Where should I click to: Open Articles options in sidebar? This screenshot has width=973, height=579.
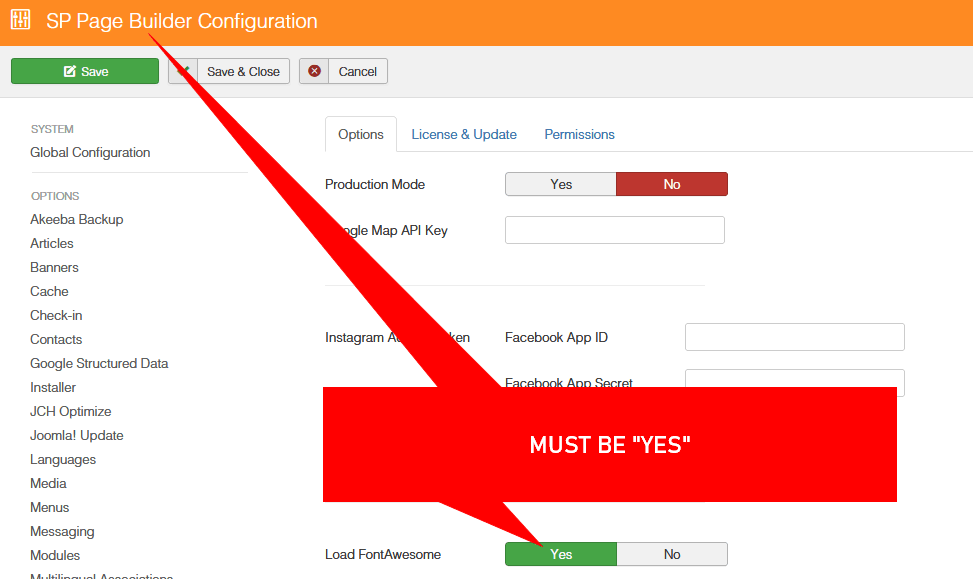[52, 243]
